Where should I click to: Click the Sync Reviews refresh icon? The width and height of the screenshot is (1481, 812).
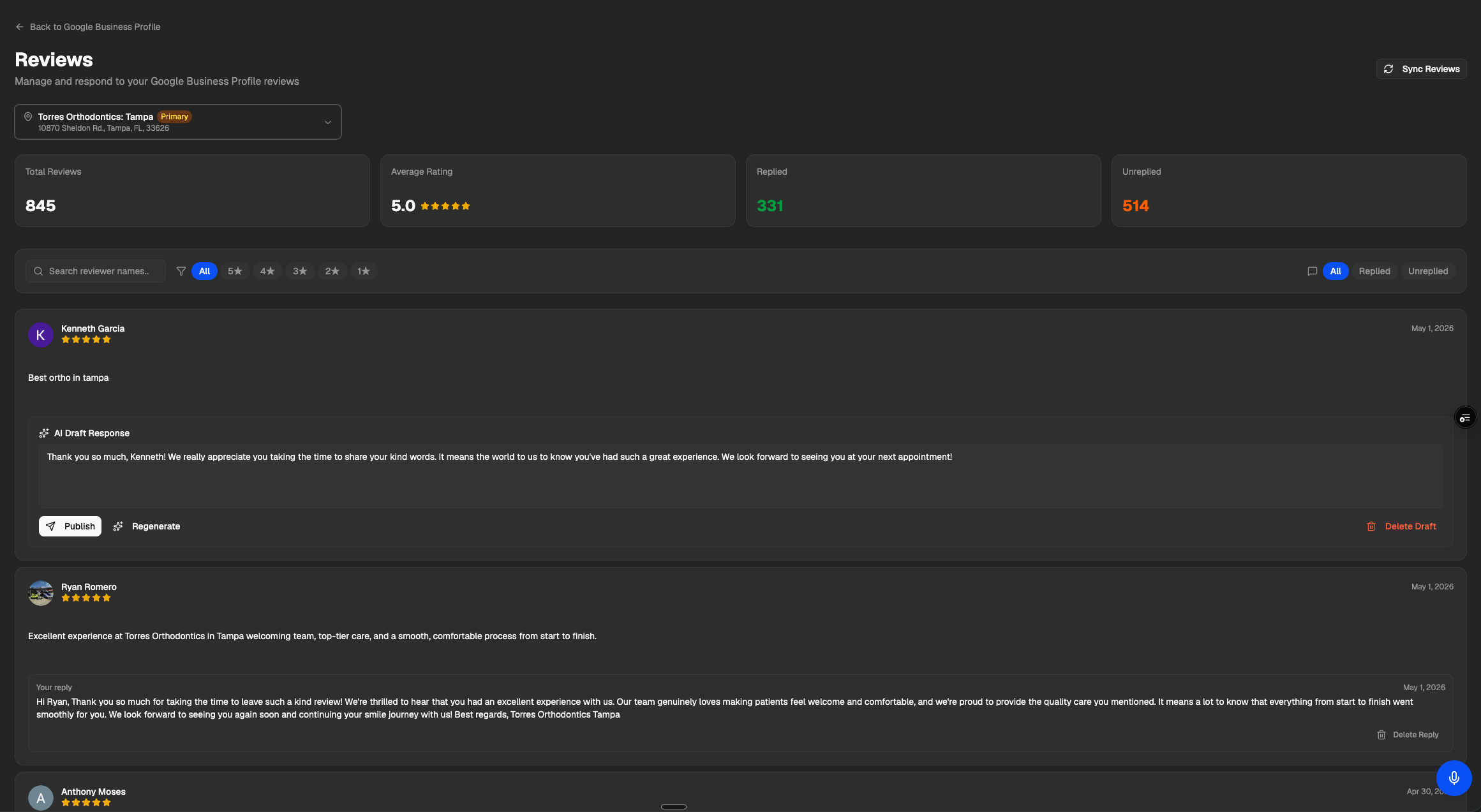pos(1388,69)
